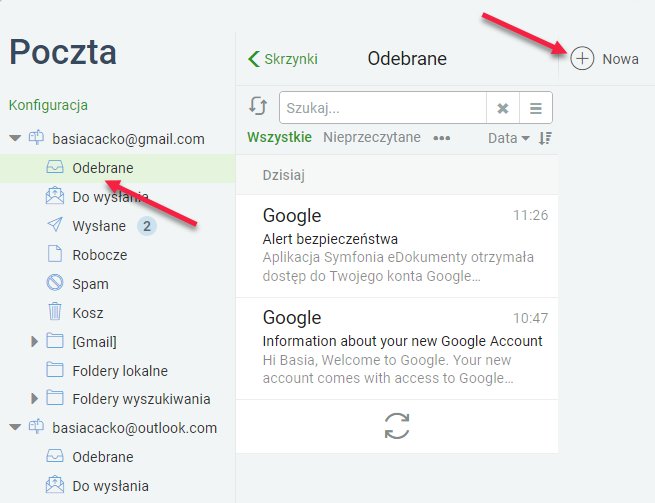Select Foldery wyszukiwania label
The width and height of the screenshot is (655, 503).
pyautogui.click(x=141, y=399)
